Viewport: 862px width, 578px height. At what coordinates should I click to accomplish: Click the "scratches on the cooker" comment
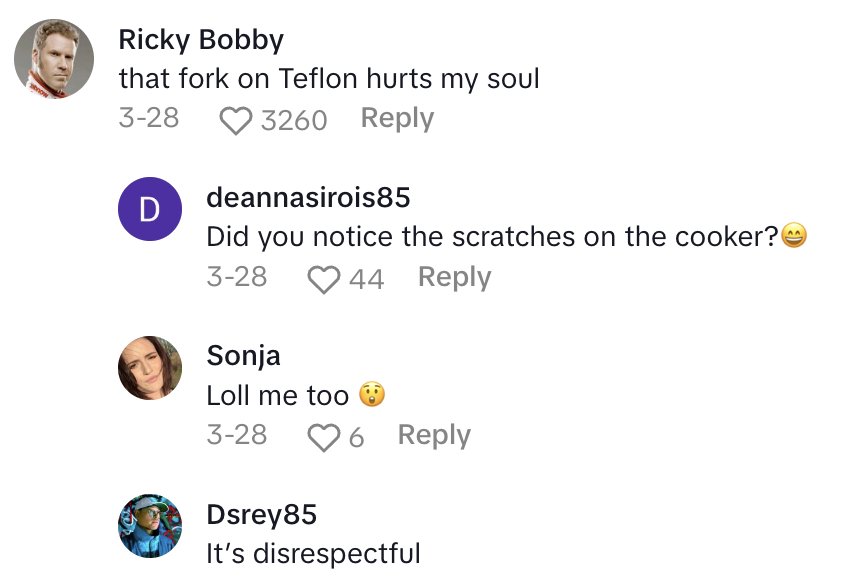pos(493,237)
